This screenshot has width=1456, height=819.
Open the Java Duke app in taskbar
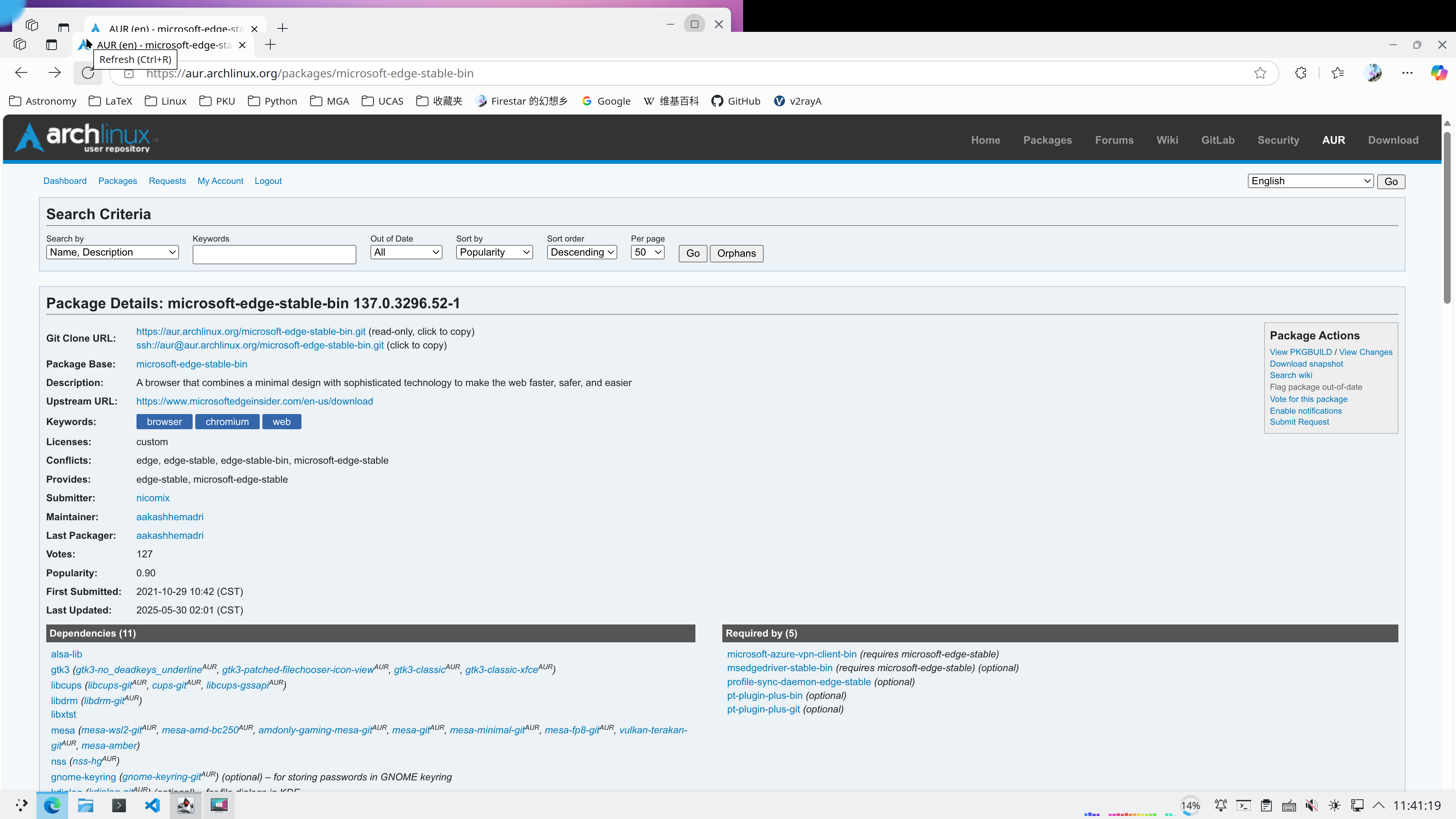pyautogui.click(x=185, y=805)
